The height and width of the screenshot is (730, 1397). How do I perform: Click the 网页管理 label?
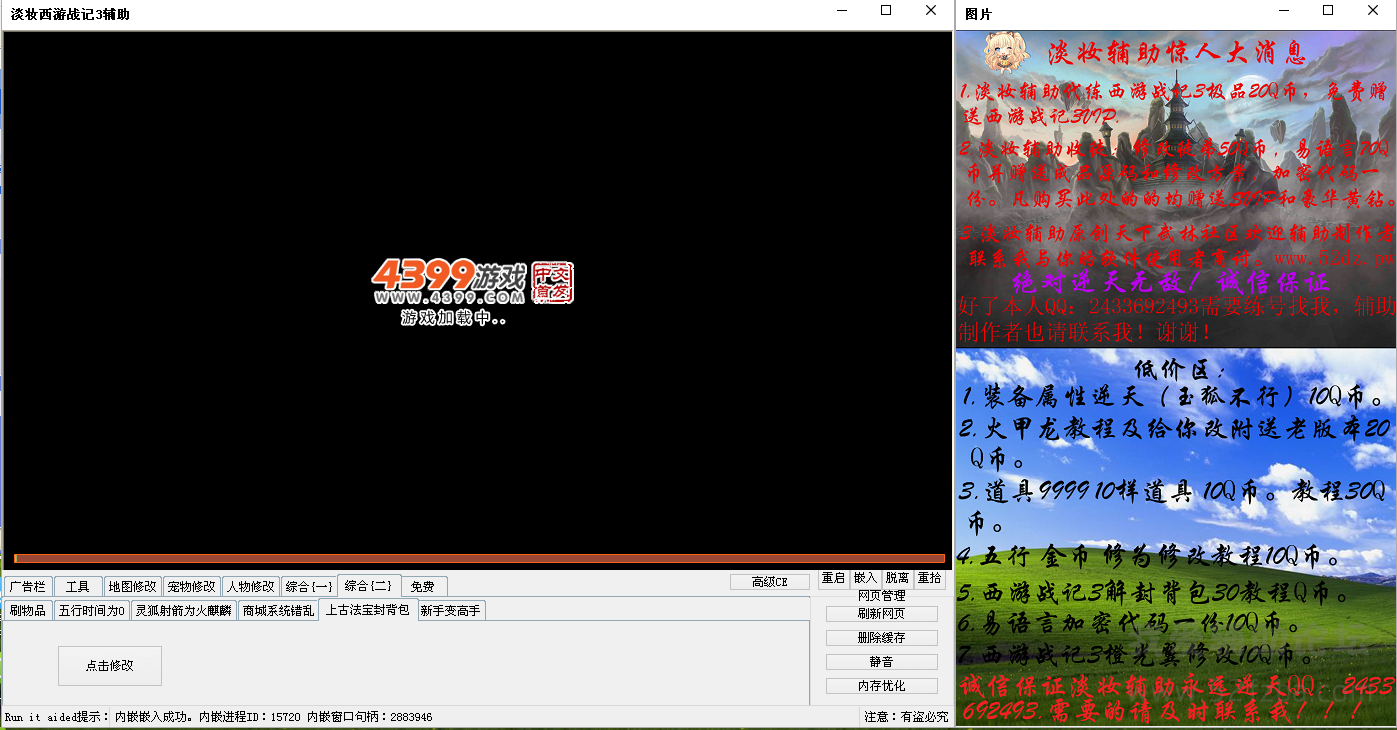pos(882,596)
